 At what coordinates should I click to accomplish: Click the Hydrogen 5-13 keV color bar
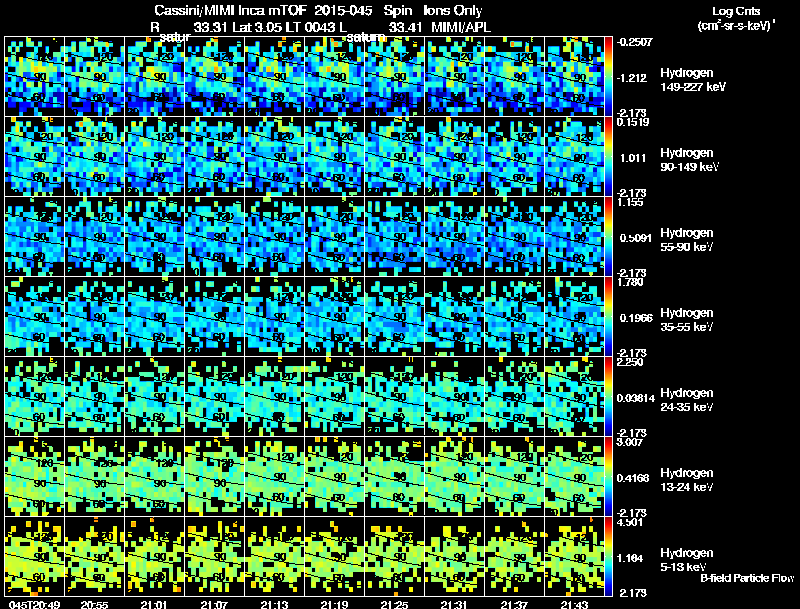(x=608, y=557)
